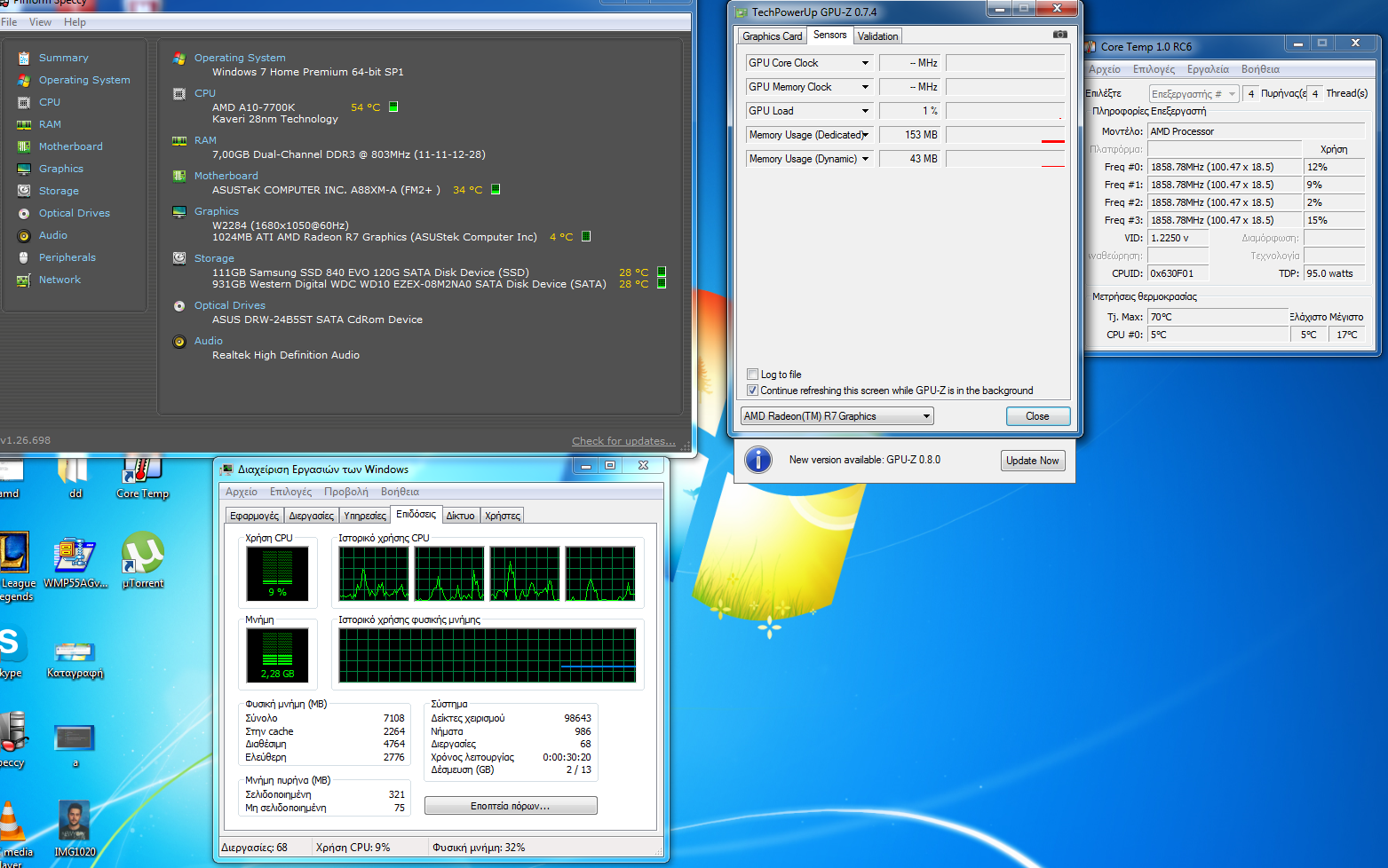The image size is (1388, 868).
Task: Expand Memory Usage (Dedicated) sensor dropdown
Action: (865, 135)
